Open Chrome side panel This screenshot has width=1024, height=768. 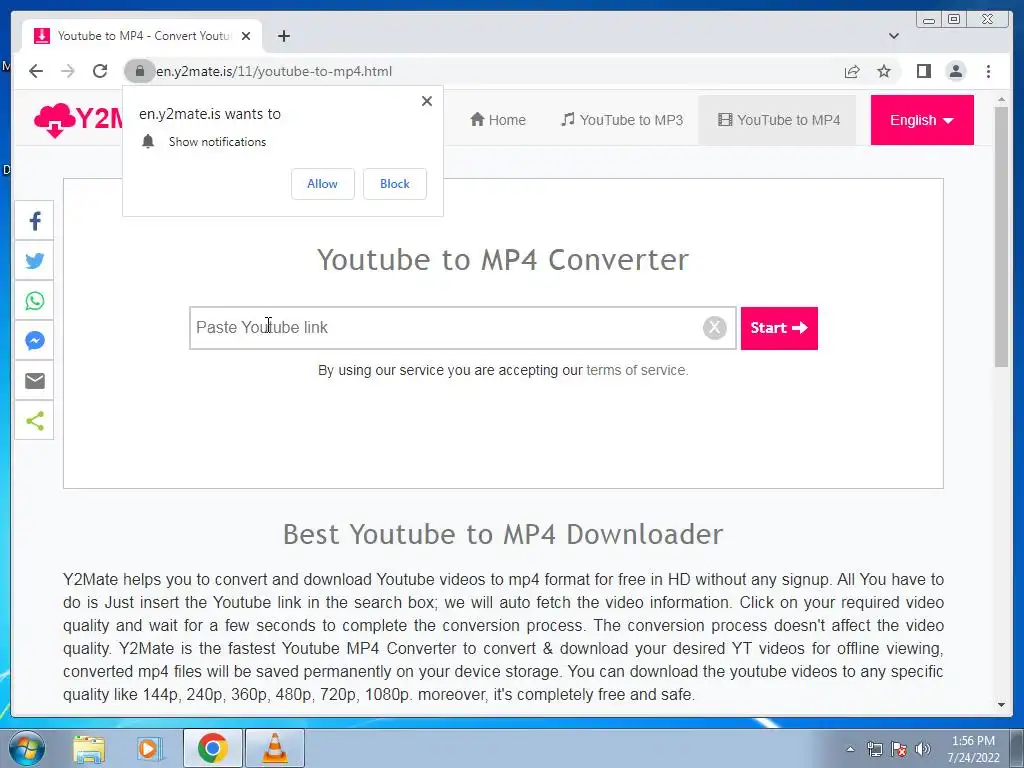click(923, 71)
